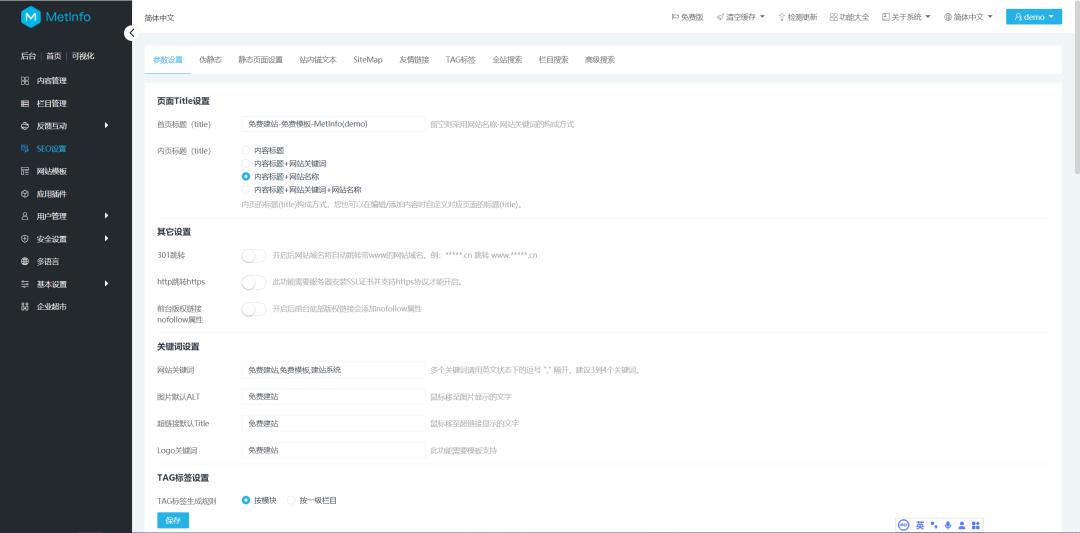
Task: Select the 按模块 TAG rule radio
Action: click(246, 501)
